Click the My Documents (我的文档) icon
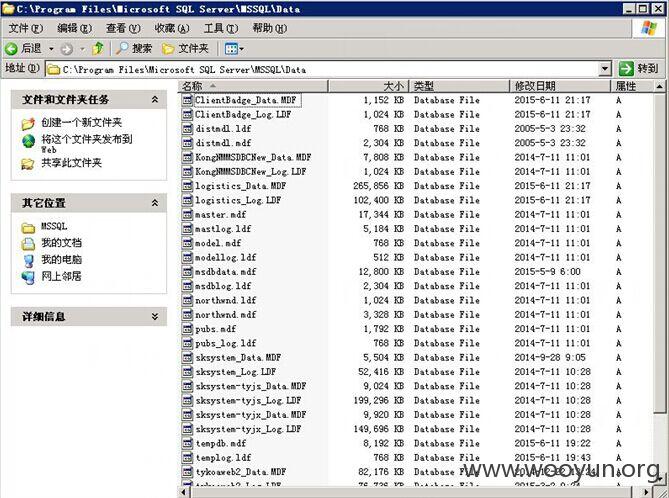The image size is (669, 498). click(28, 244)
